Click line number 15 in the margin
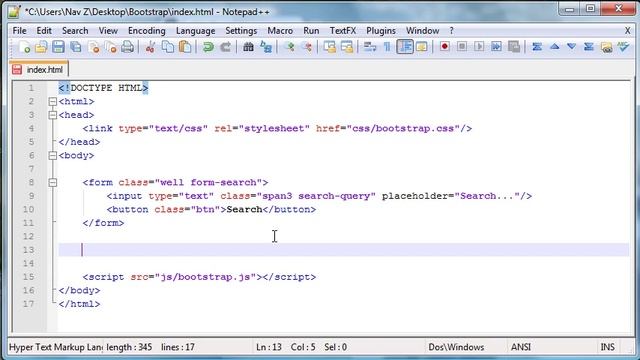The image size is (640, 360). (x=29, y=277)
